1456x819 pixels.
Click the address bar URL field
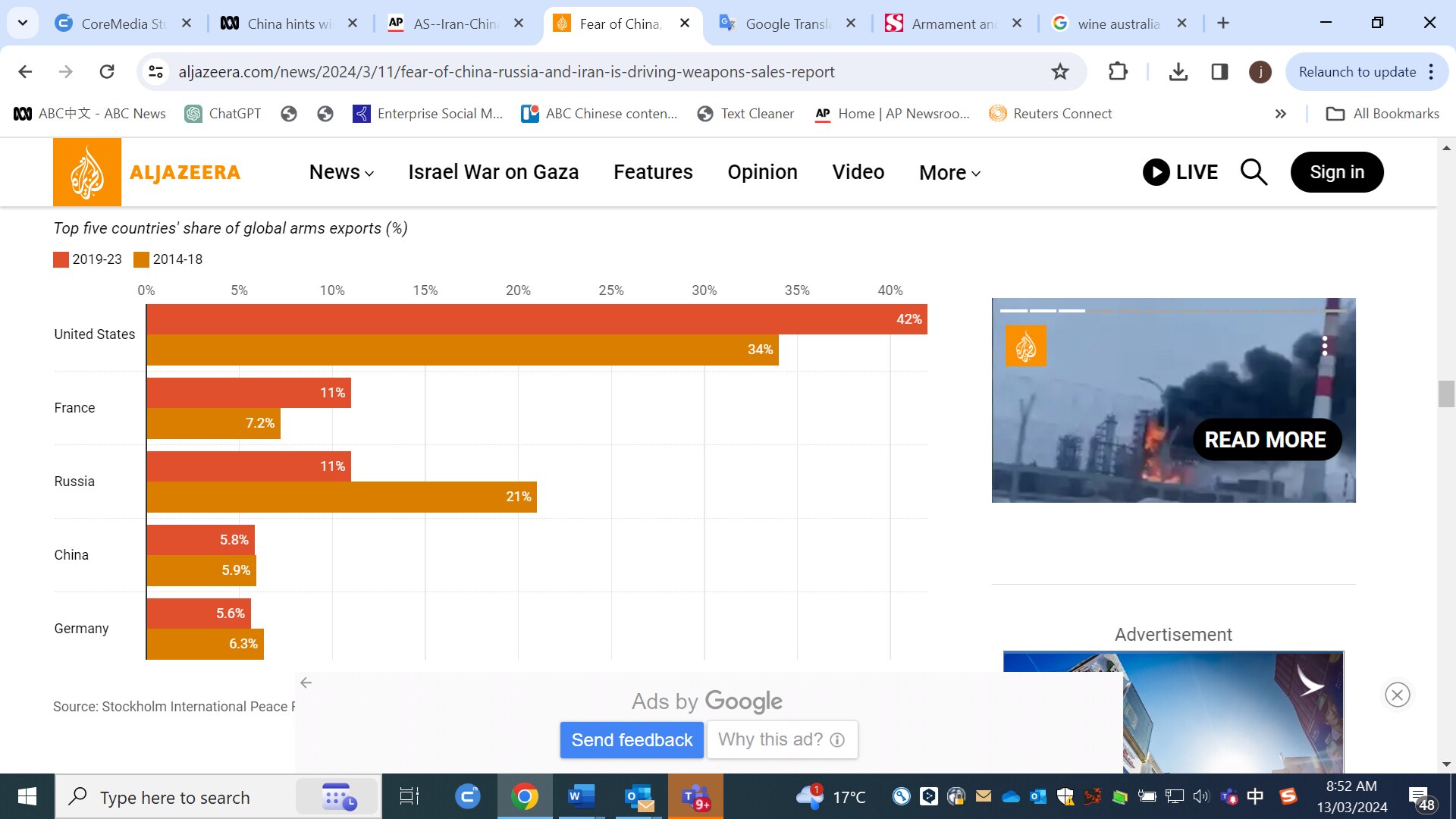pos(506,72)
